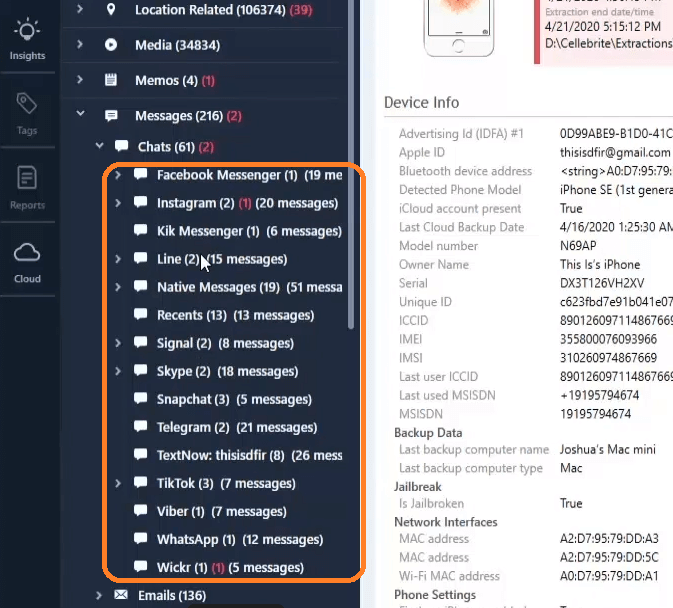Expand the Signal chats node
The height and width of the screenshot is (608, 673).
click(x=118, y=343)
